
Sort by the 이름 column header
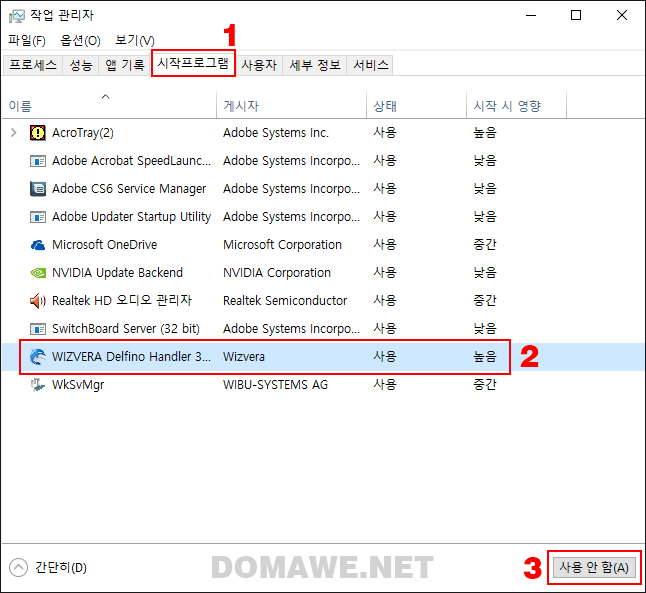coord(109,106)
